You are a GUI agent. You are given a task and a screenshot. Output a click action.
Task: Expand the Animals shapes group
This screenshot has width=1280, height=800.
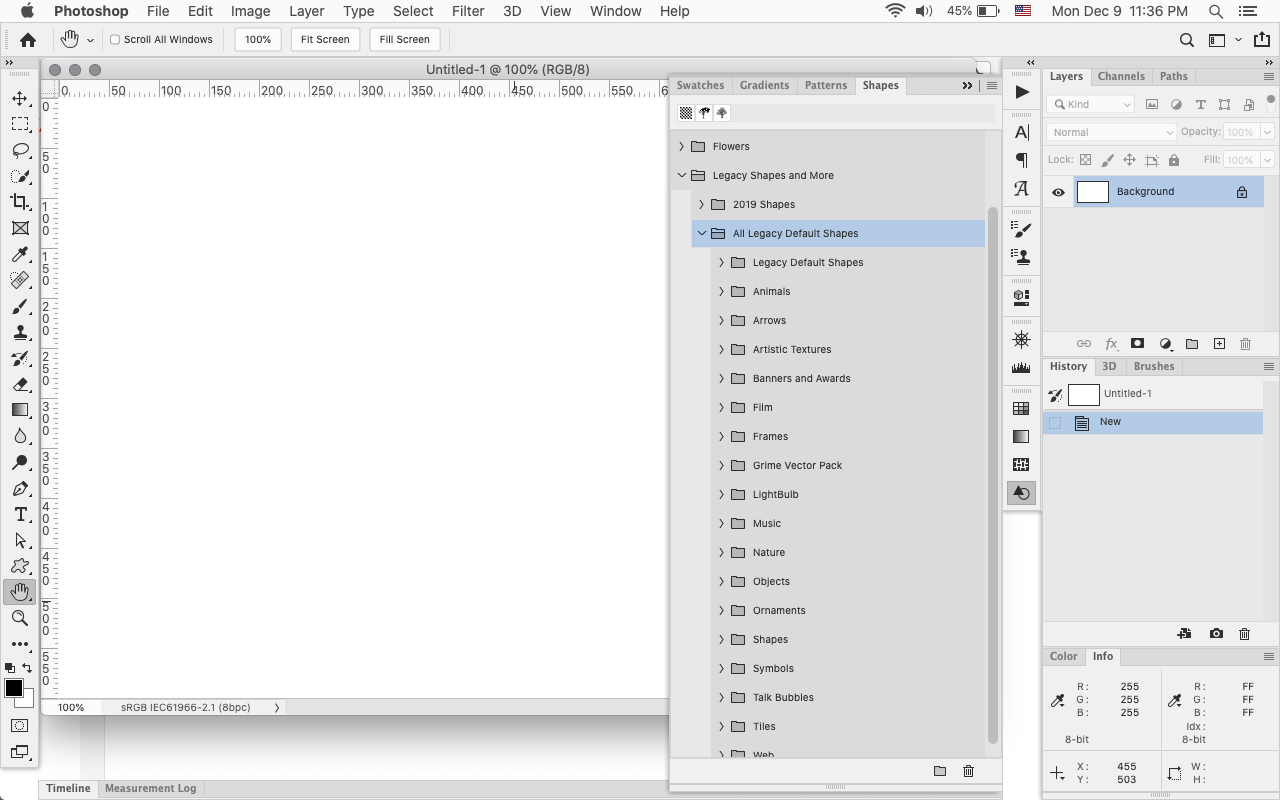(x=722, y=291)
